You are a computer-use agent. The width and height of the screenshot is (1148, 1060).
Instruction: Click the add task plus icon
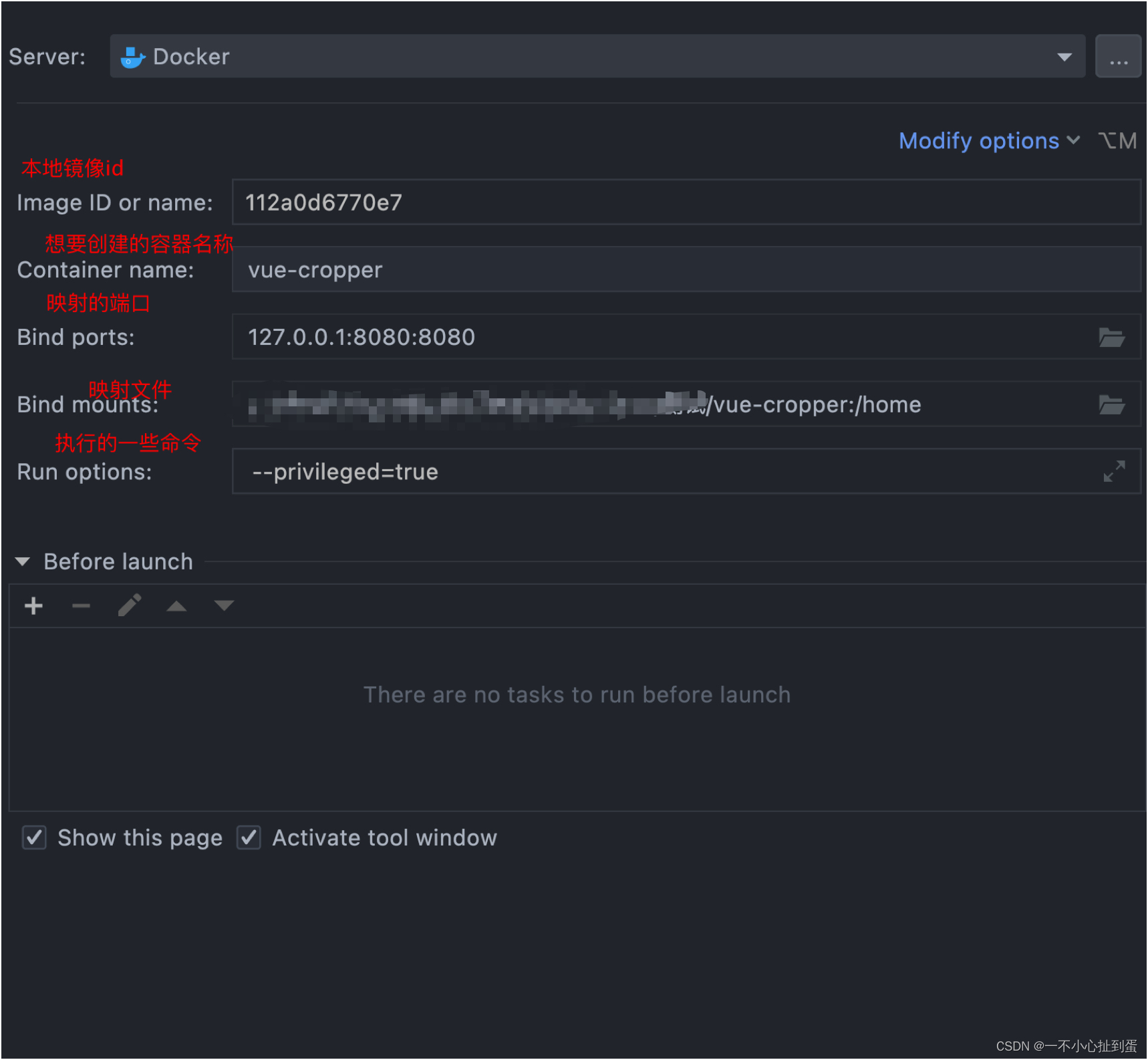33,606
